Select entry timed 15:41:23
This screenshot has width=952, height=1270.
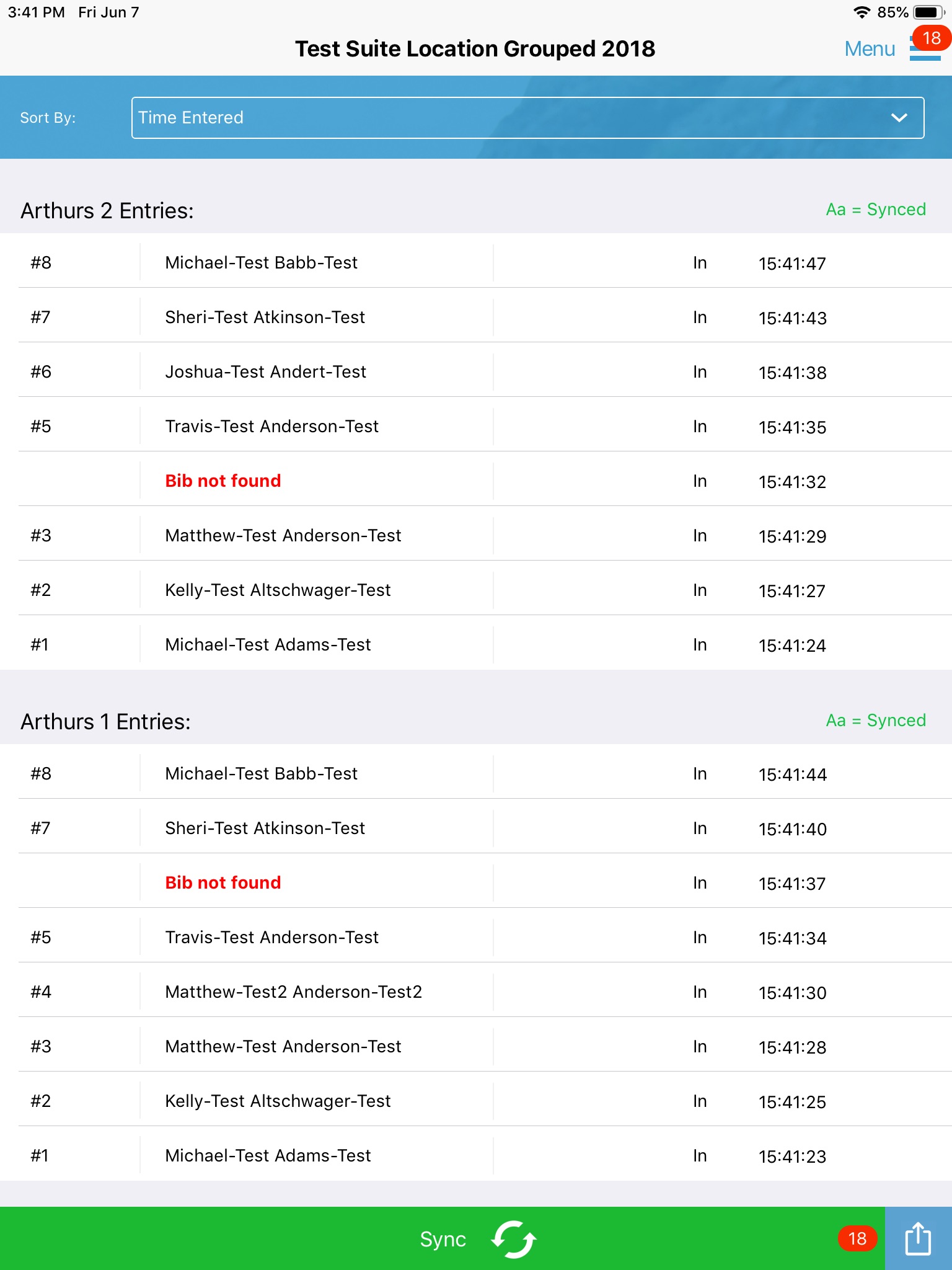791,1157
